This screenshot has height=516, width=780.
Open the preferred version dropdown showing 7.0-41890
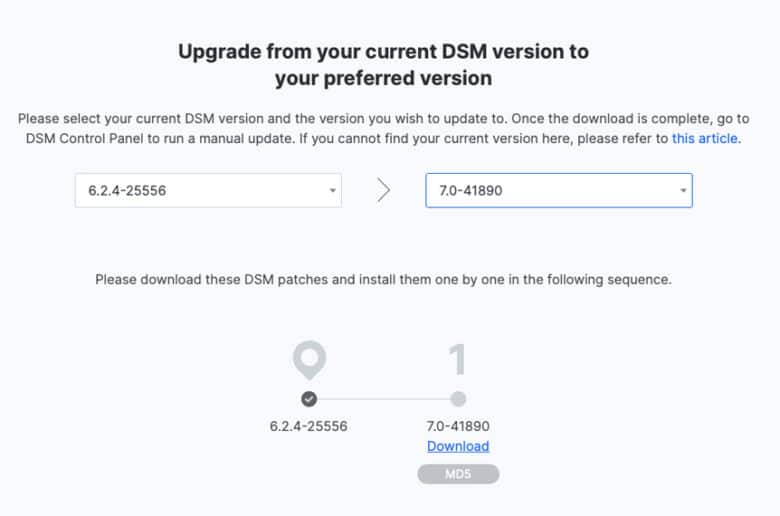(x=559, y=190)
